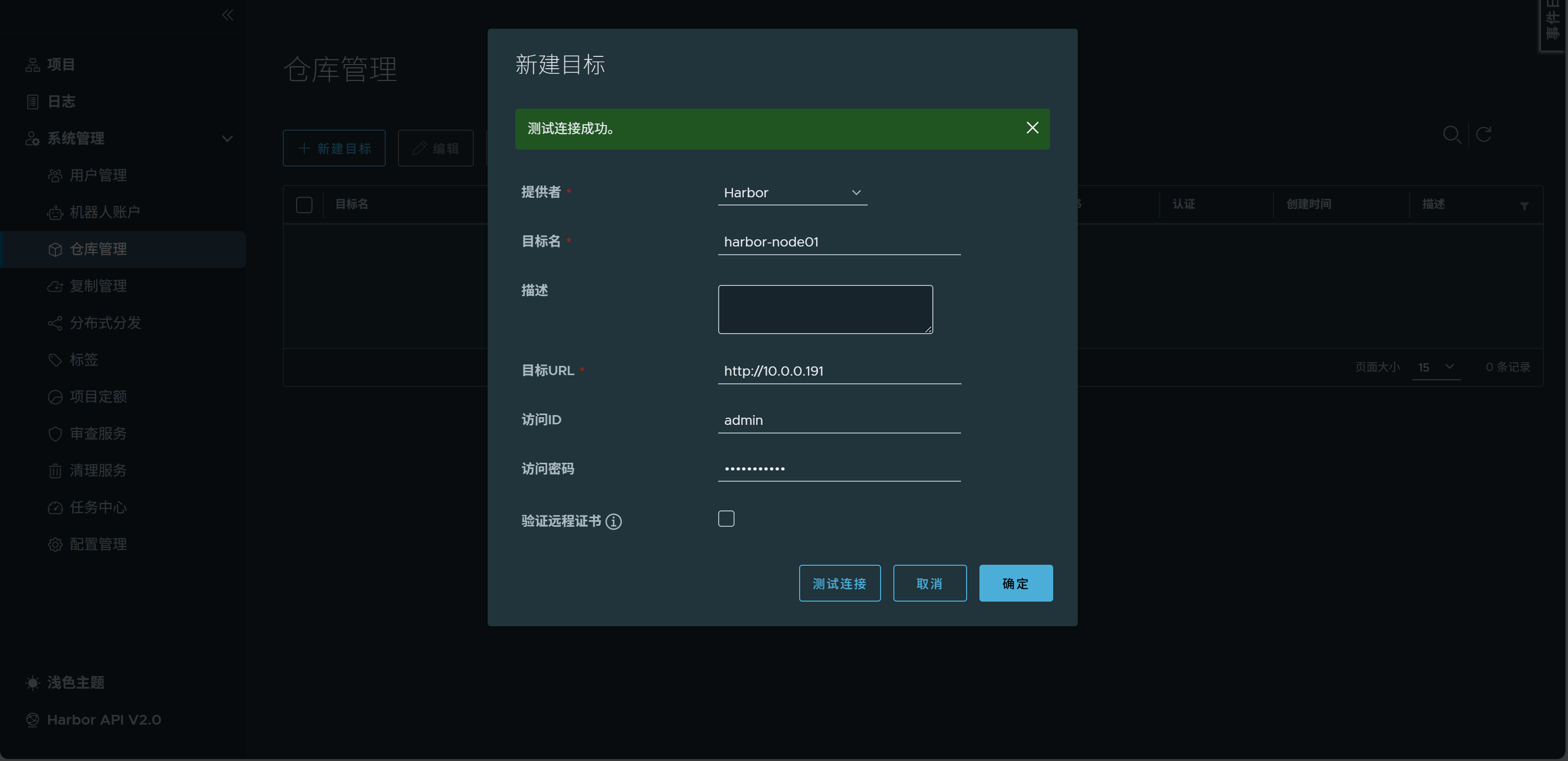Tick the select-all checkbox in table header
The width and height of the screenshot is (1568, 761).
pos(304,204)
